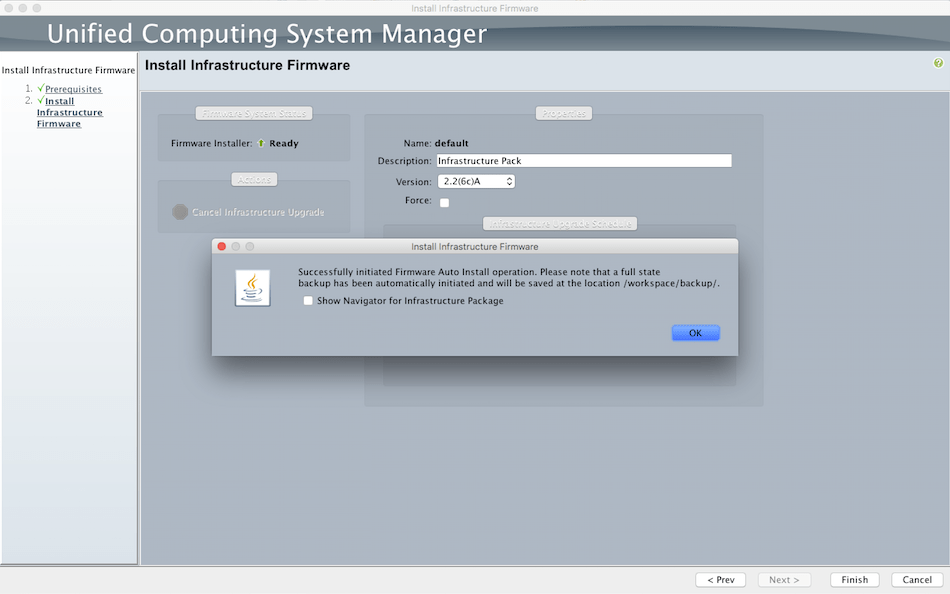The height and width of the screenshot is (594, 950).
Task: Click the Java coffee cup icon in dialog
Action: [x=252, y=287]
